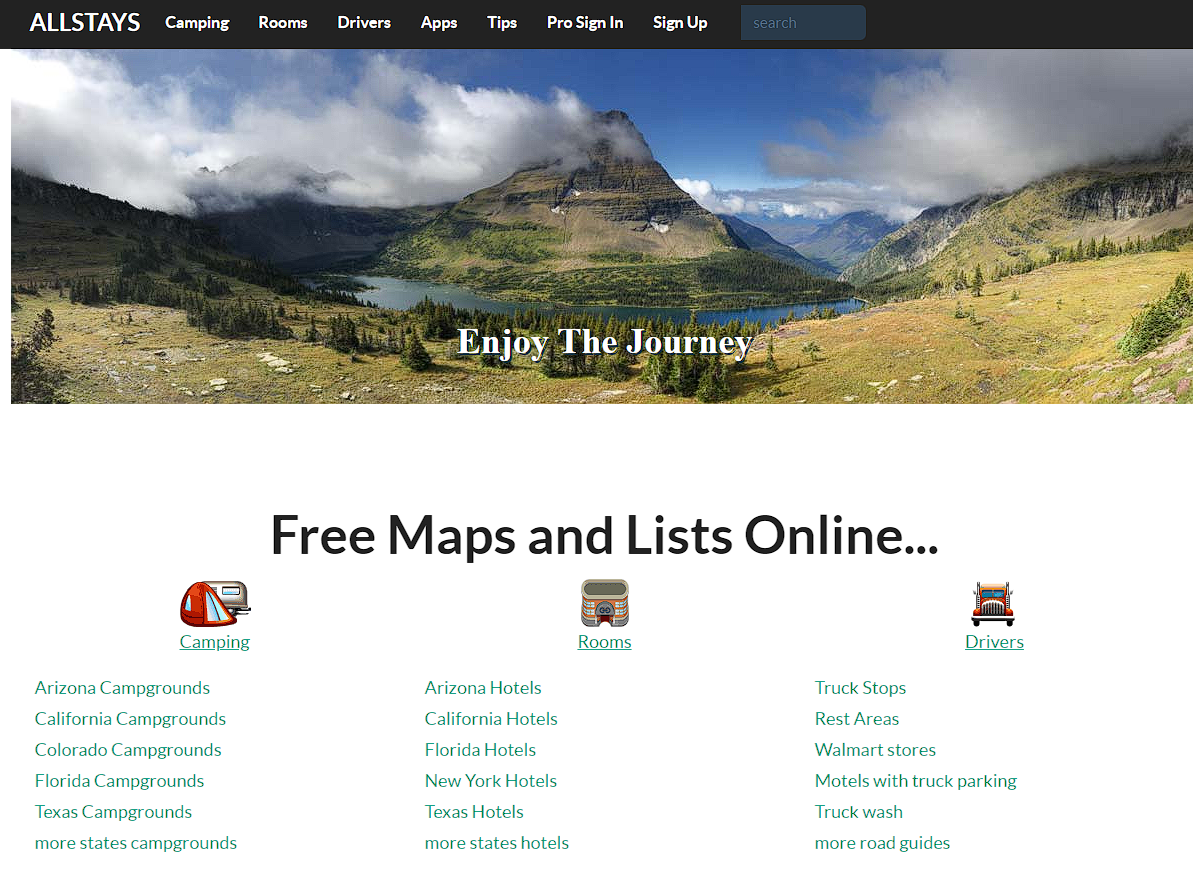Select Drivers in the top navigation bar

coord(364,23)
